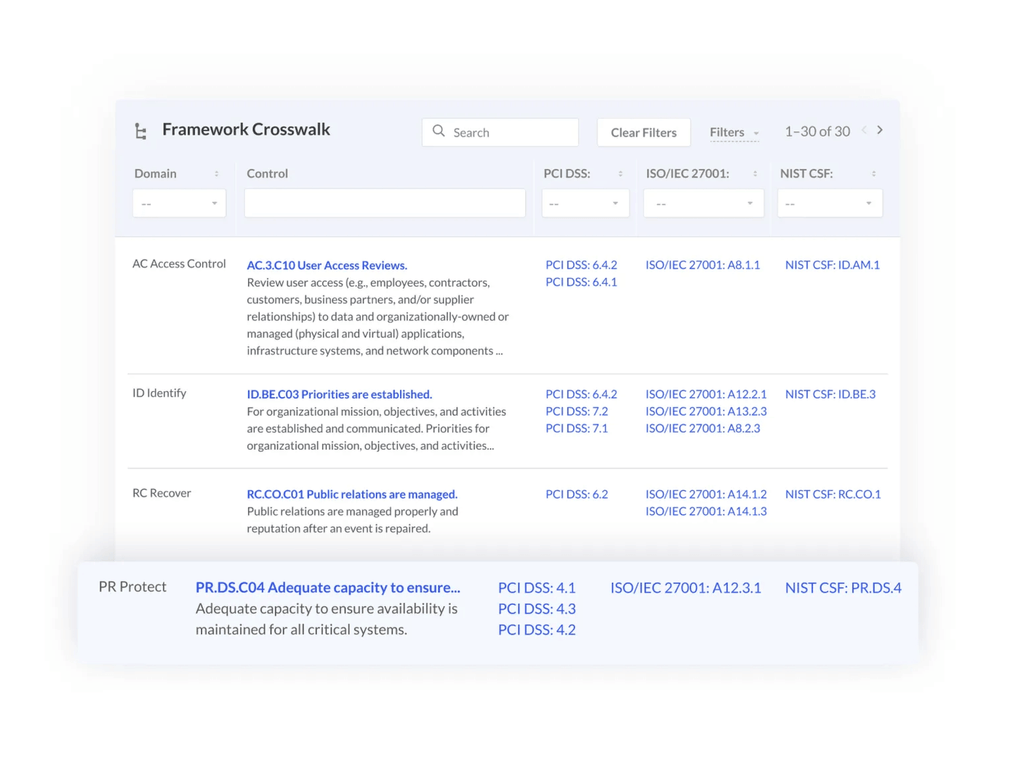
Task: Click the Framework Crosswalk hierarchy icon
Action: 141,132
